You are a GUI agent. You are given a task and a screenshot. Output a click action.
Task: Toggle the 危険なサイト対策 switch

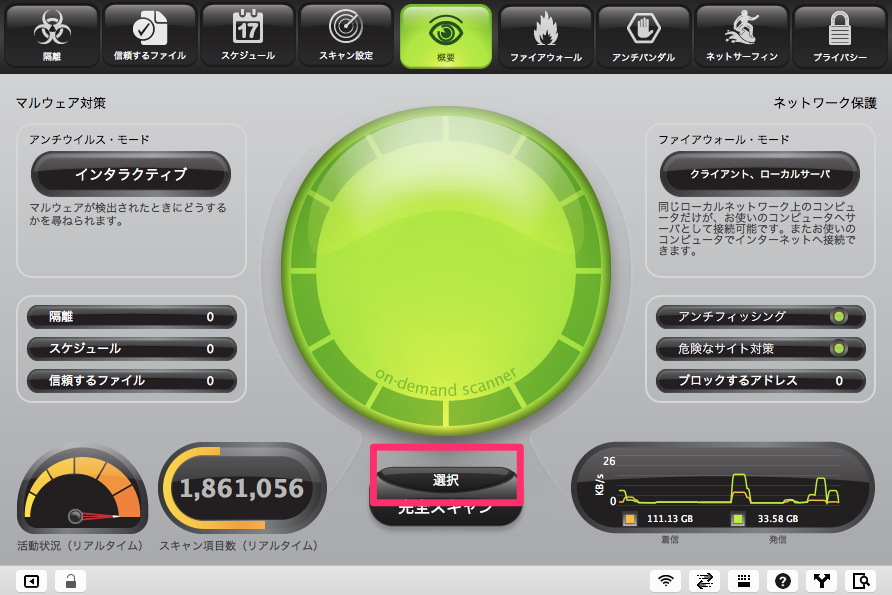[x=838, y=349]
